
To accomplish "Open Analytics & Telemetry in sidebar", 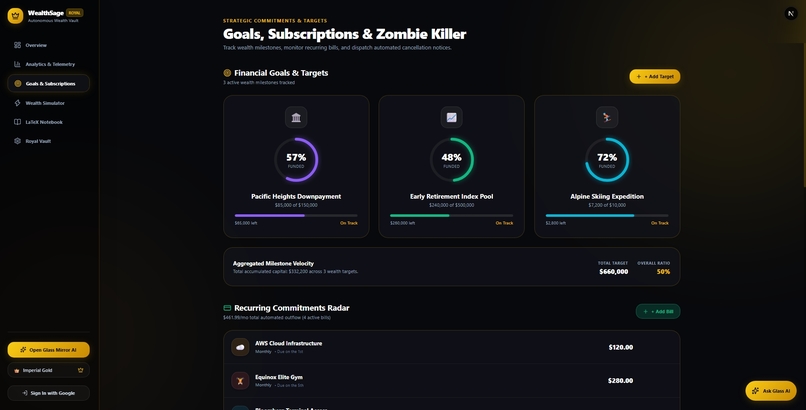I will [x=48, y=64].
